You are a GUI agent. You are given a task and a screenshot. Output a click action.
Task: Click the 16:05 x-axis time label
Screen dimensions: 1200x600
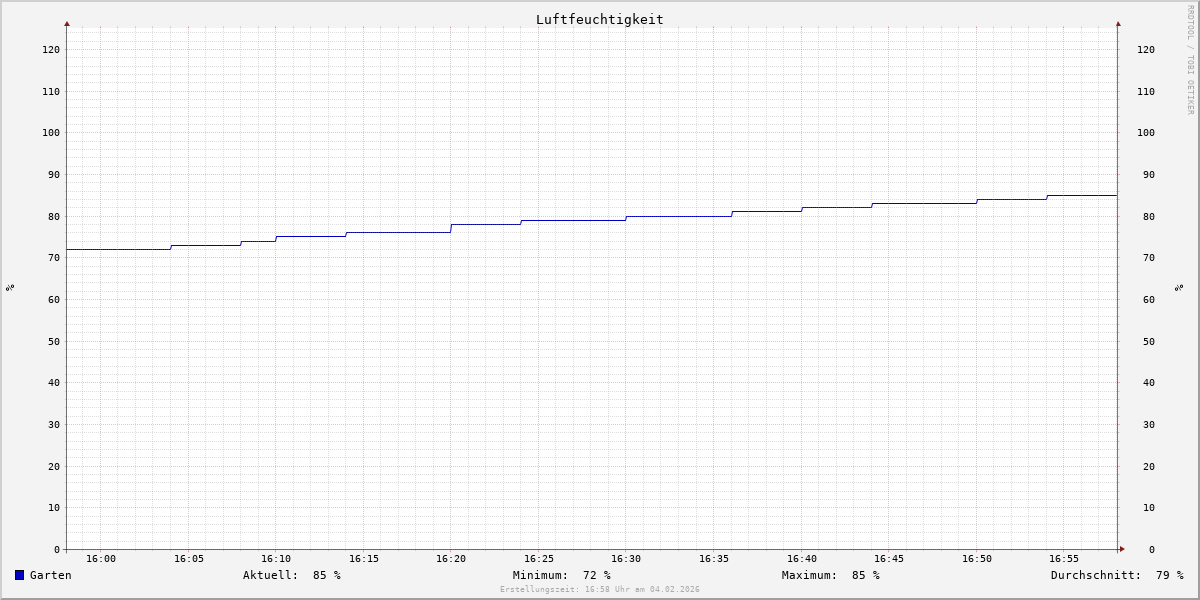[x=189, y=559]
